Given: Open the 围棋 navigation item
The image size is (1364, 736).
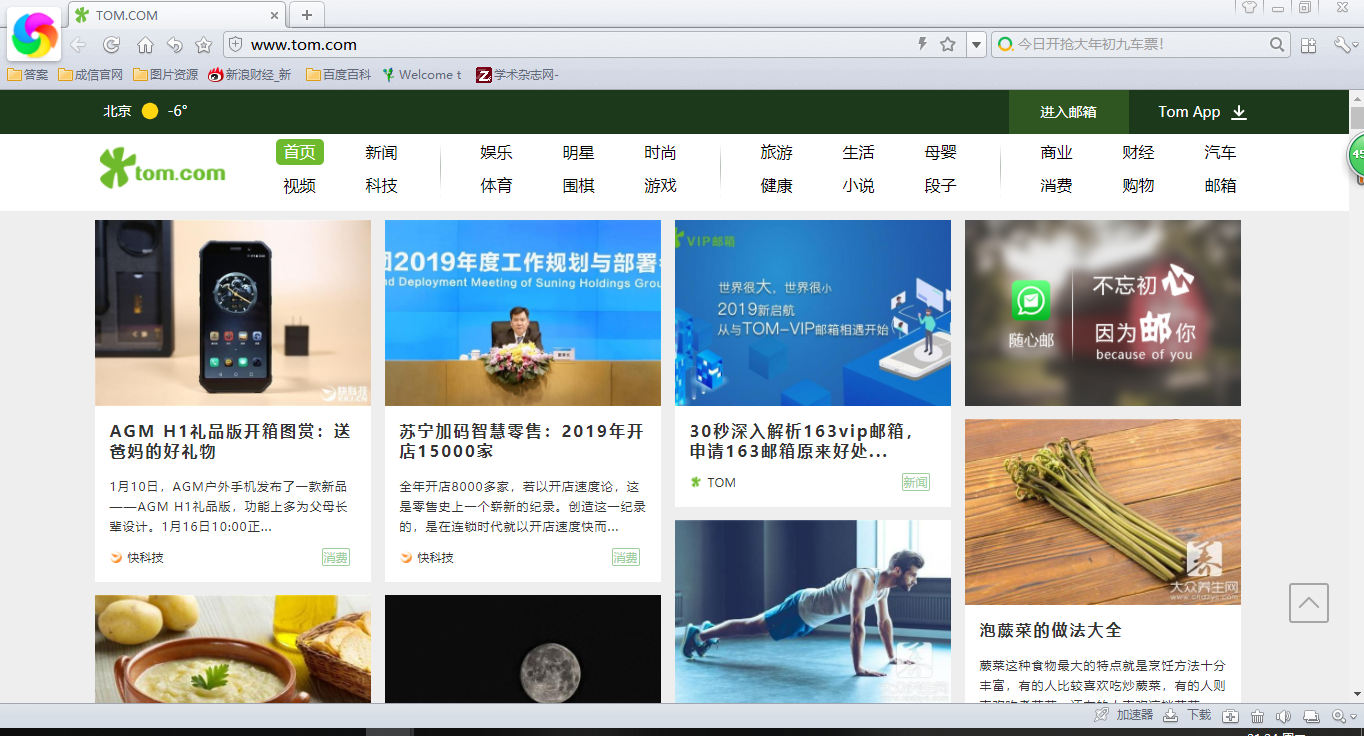Looking at the screenshot, I should 578,185.
